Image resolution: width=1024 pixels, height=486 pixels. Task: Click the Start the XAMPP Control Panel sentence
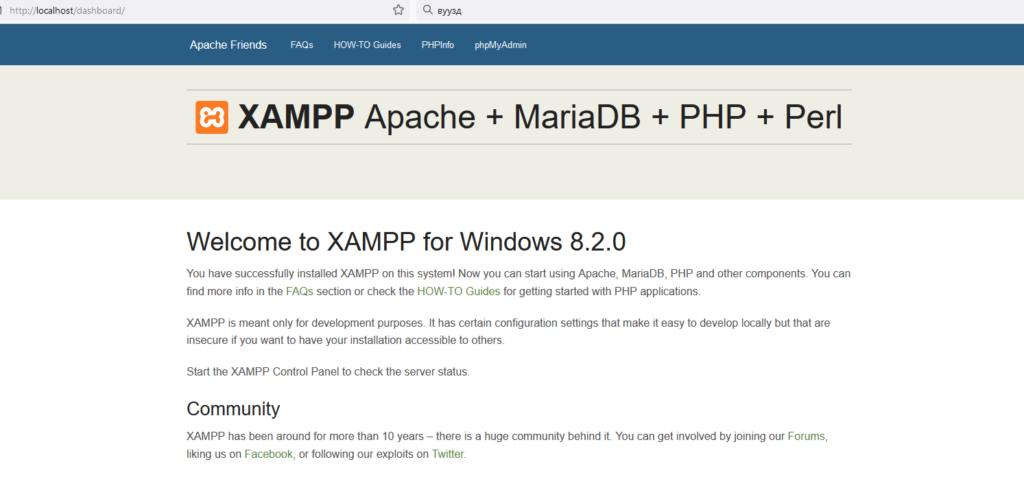[x=328, y=372]
